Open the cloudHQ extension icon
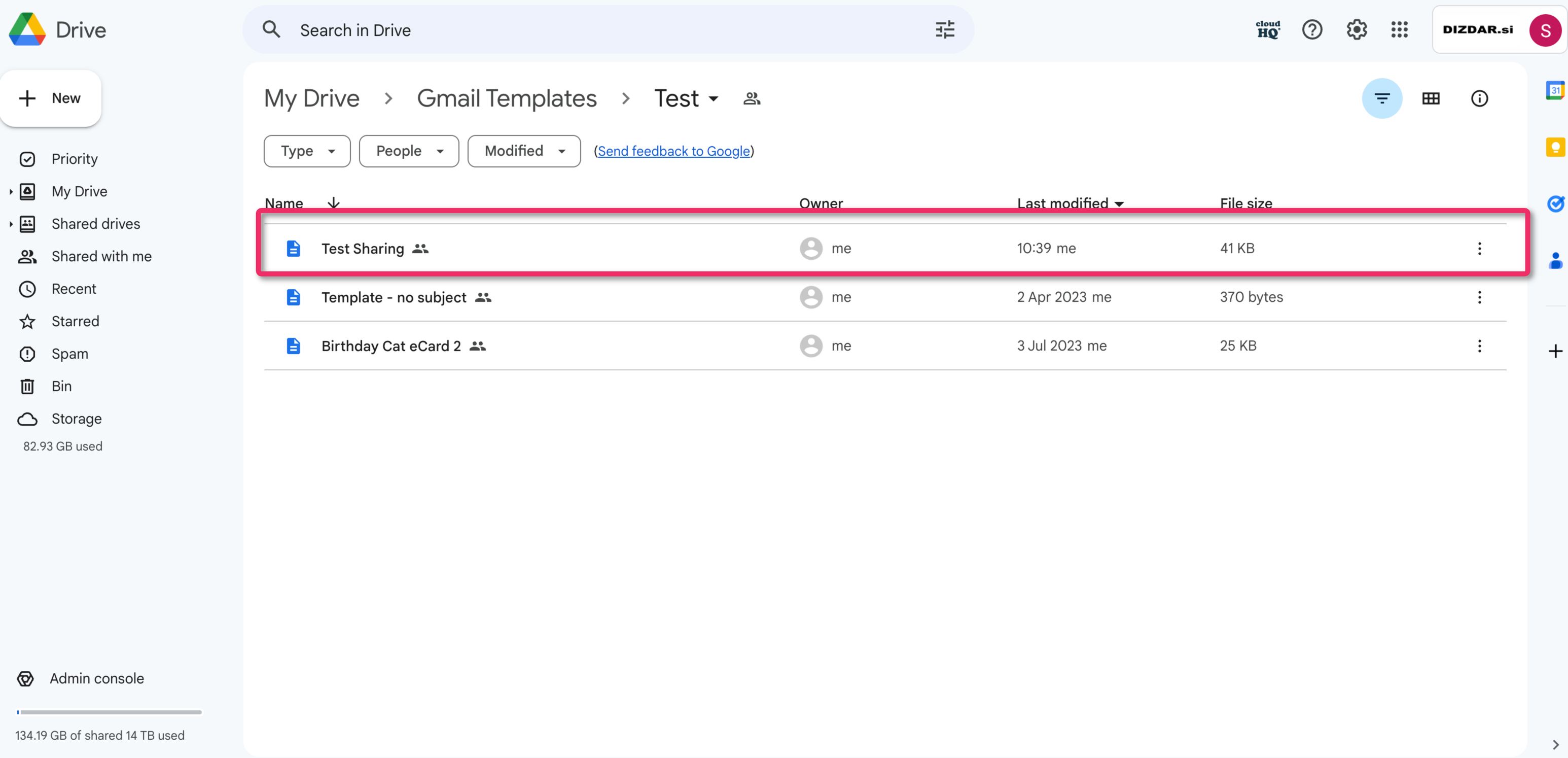1568x758 pixels. pyautogui.click(x=1267, y=29)
